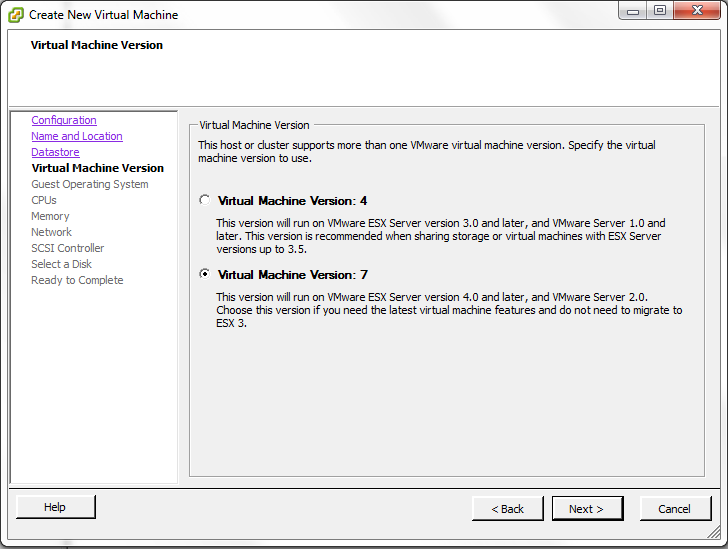This screenshot has width=728, height=549.
Task: Click the Guest Operating System step
Action: 90,184
